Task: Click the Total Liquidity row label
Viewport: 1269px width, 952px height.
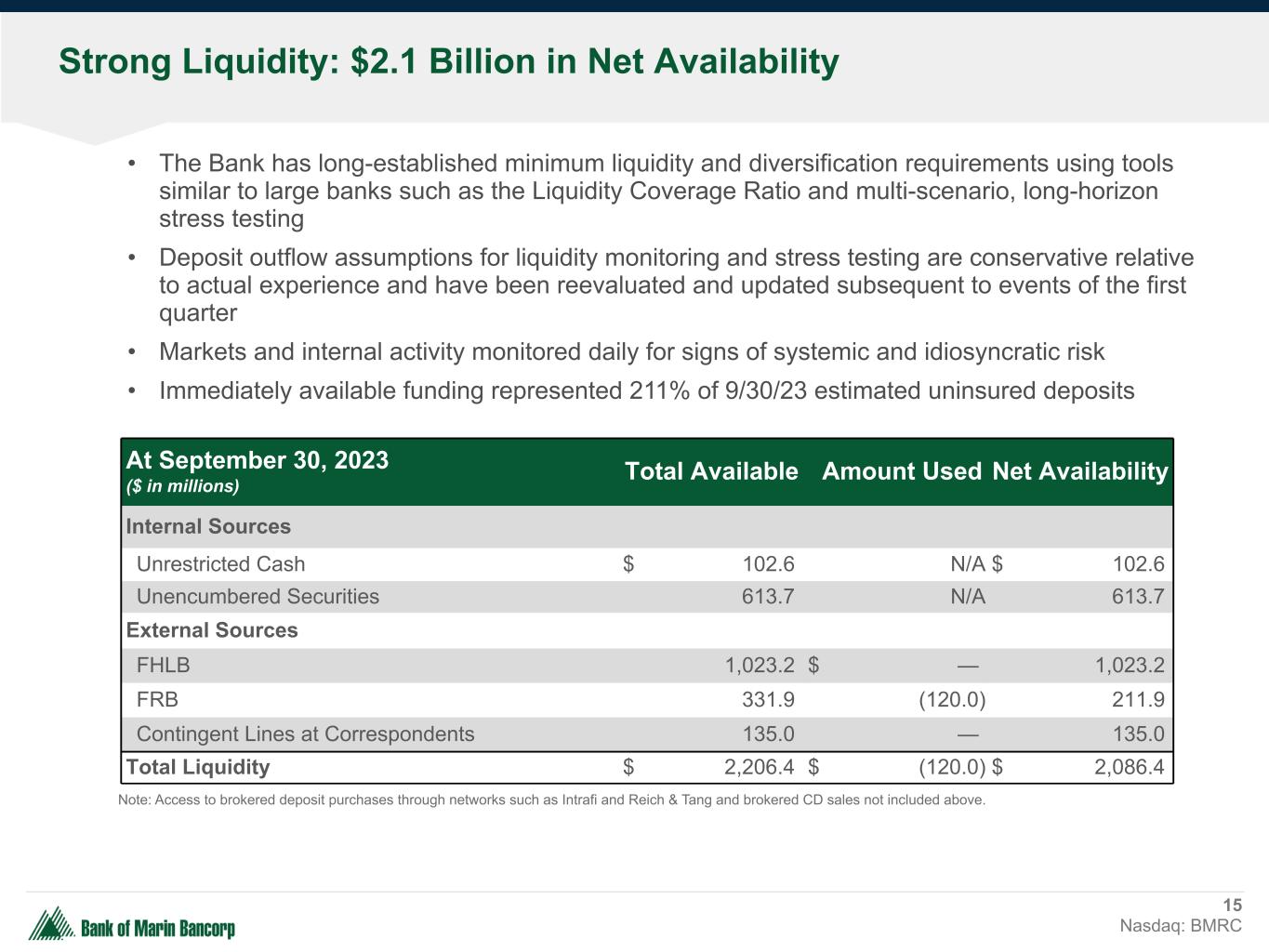Action: tap(198, 768)
